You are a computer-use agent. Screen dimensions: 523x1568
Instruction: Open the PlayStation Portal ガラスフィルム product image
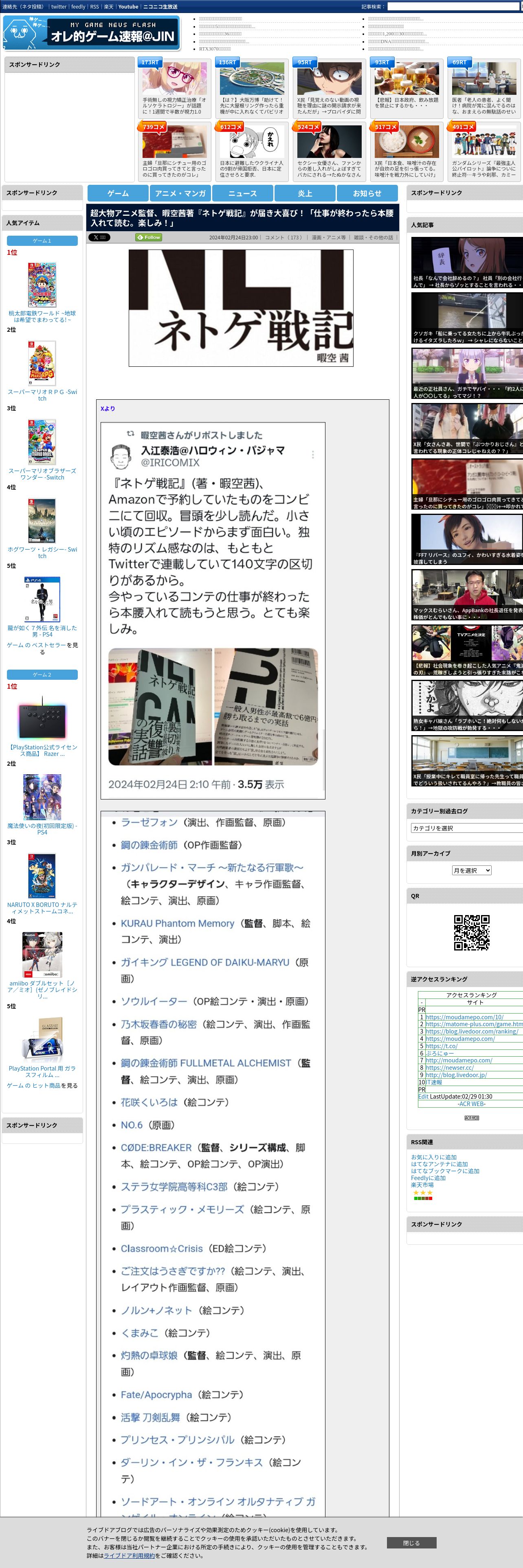(x=42, y=1040)
